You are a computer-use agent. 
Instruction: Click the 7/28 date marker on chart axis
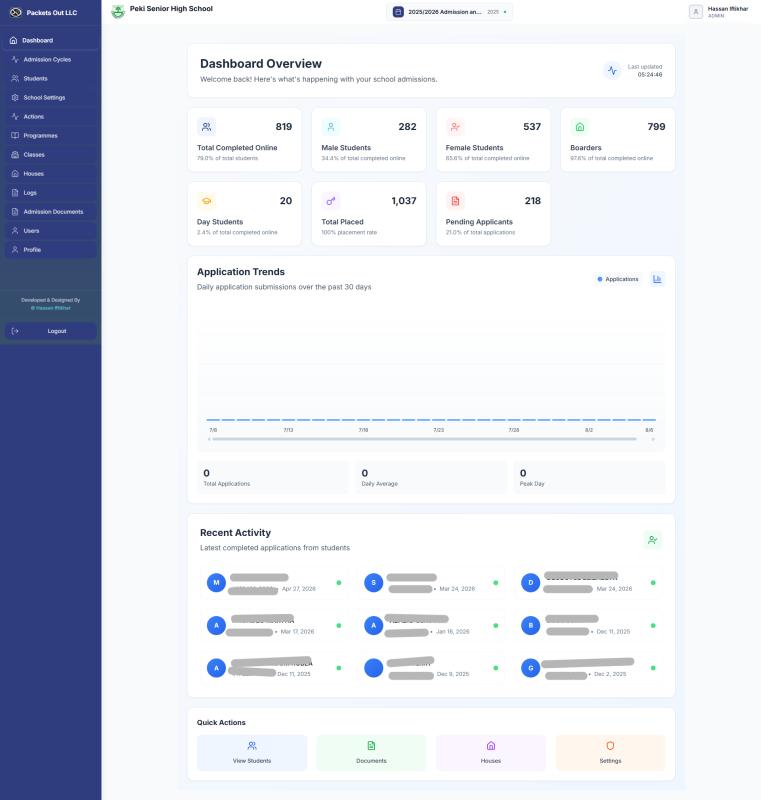click(x=514, y=430)
